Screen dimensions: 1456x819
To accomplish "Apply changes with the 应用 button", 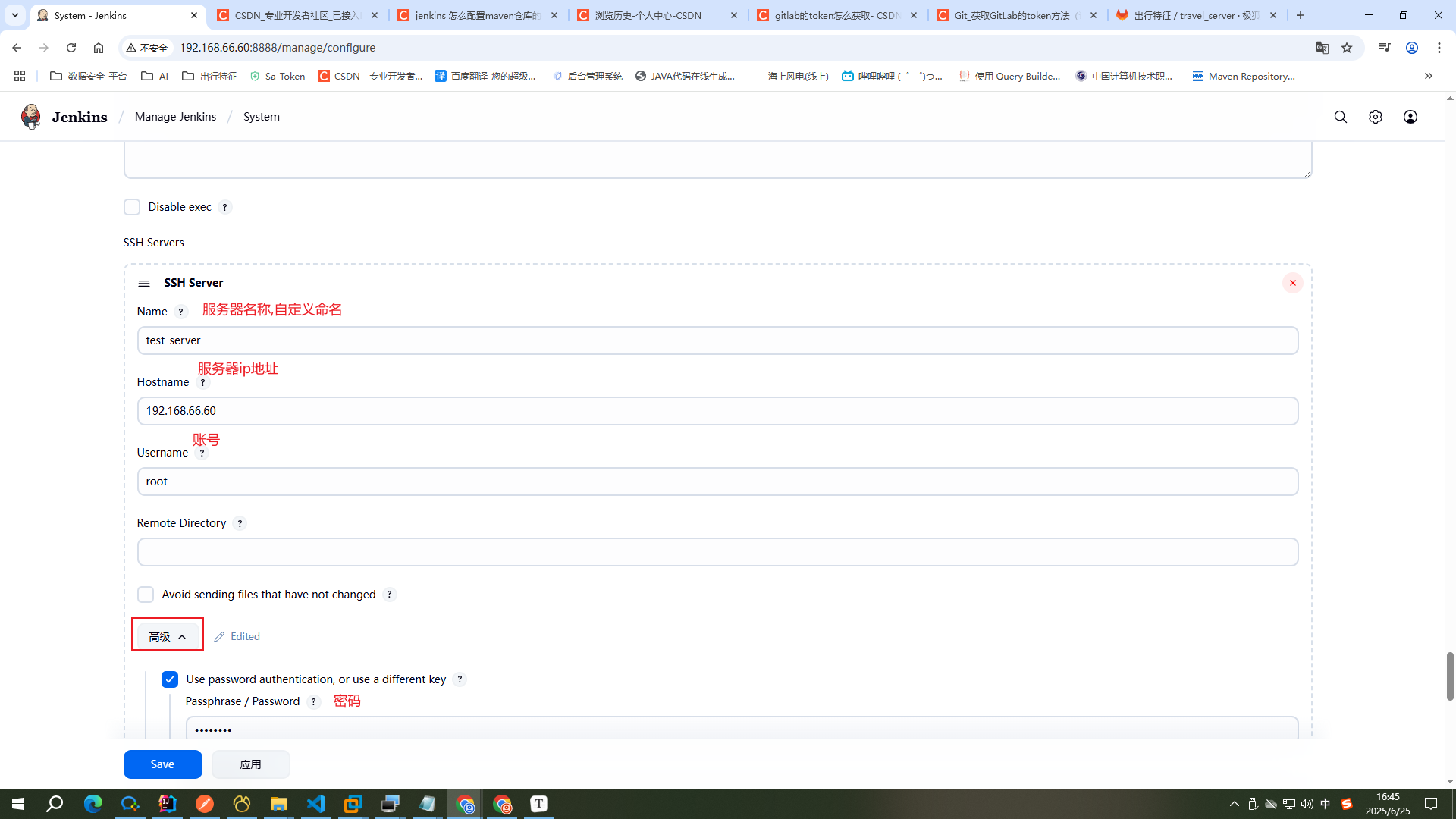I will pos(250,764).
